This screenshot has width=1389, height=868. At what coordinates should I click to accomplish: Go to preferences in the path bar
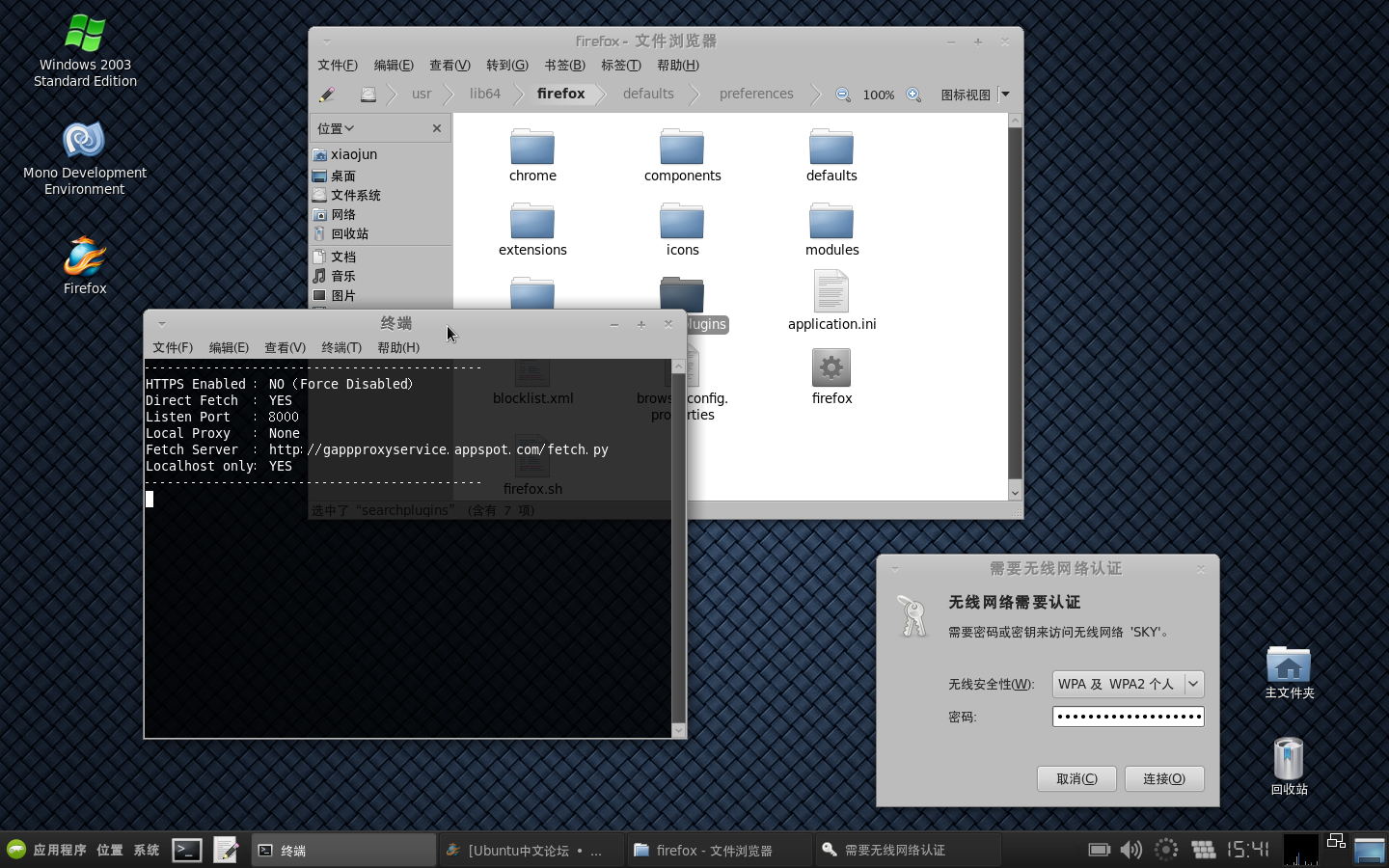756,94
